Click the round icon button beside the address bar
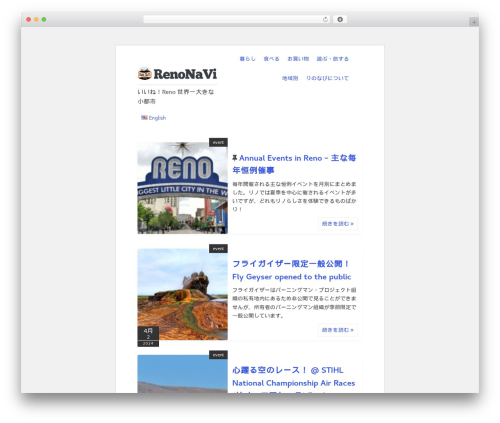The image size is (500, 423). point(340,20)
